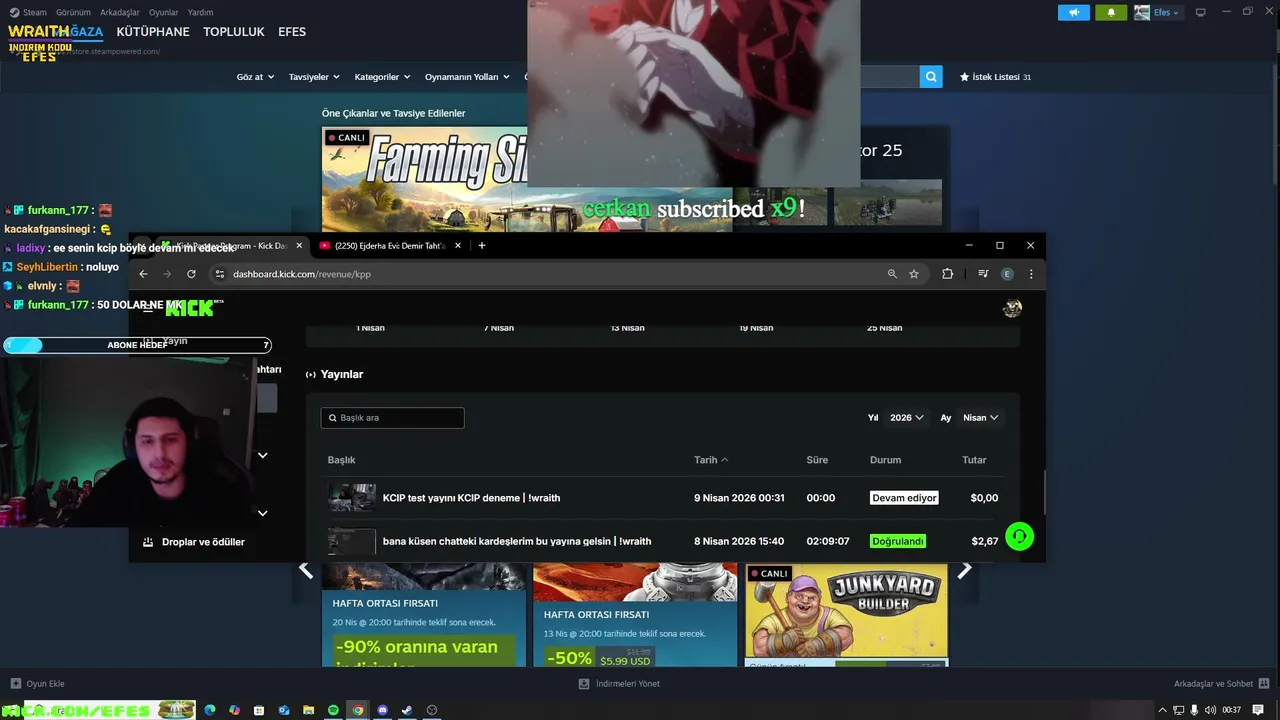This screenshot has width=1280, height=720.
Task: Click the Kick logo in dashboard
Action: point(190,308)
